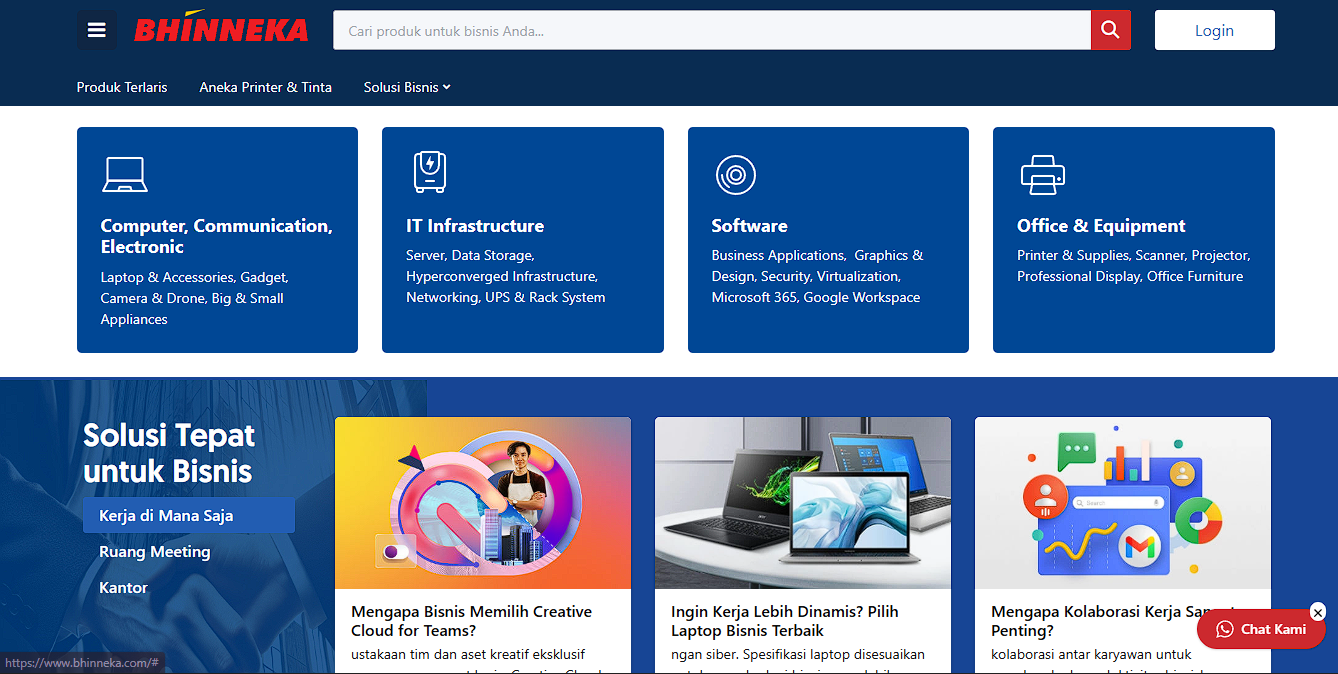Click the UPS icon above IT Infrastructure

429,171
